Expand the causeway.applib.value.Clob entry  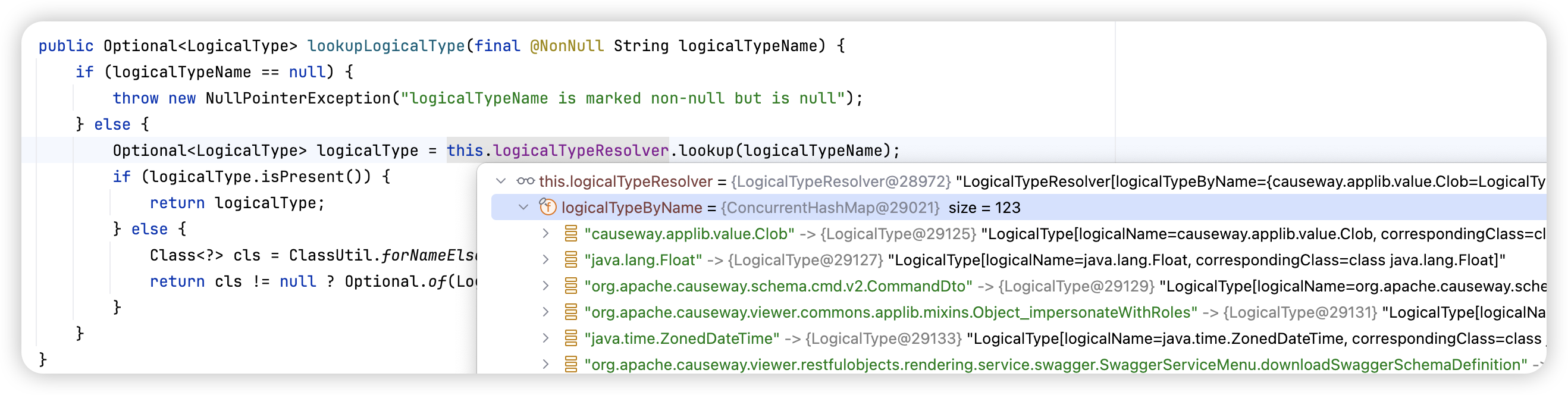click(x=546, y=234)
